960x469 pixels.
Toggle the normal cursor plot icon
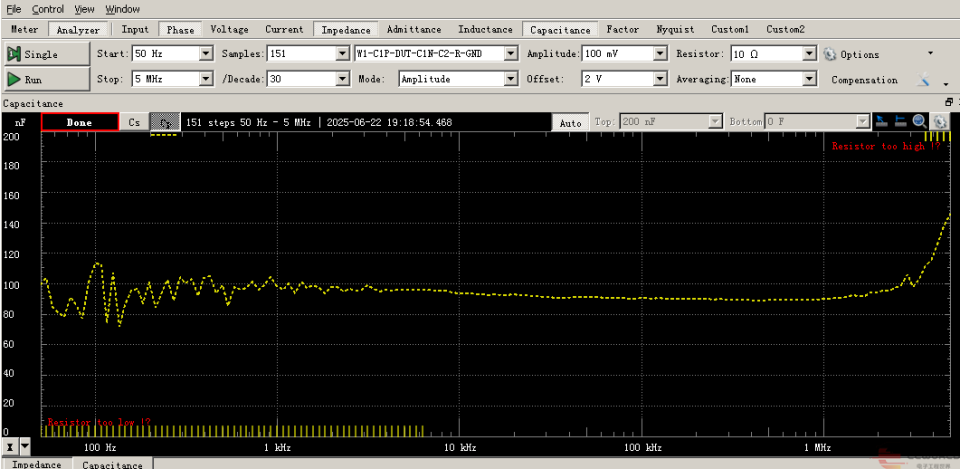click(881, 121)
